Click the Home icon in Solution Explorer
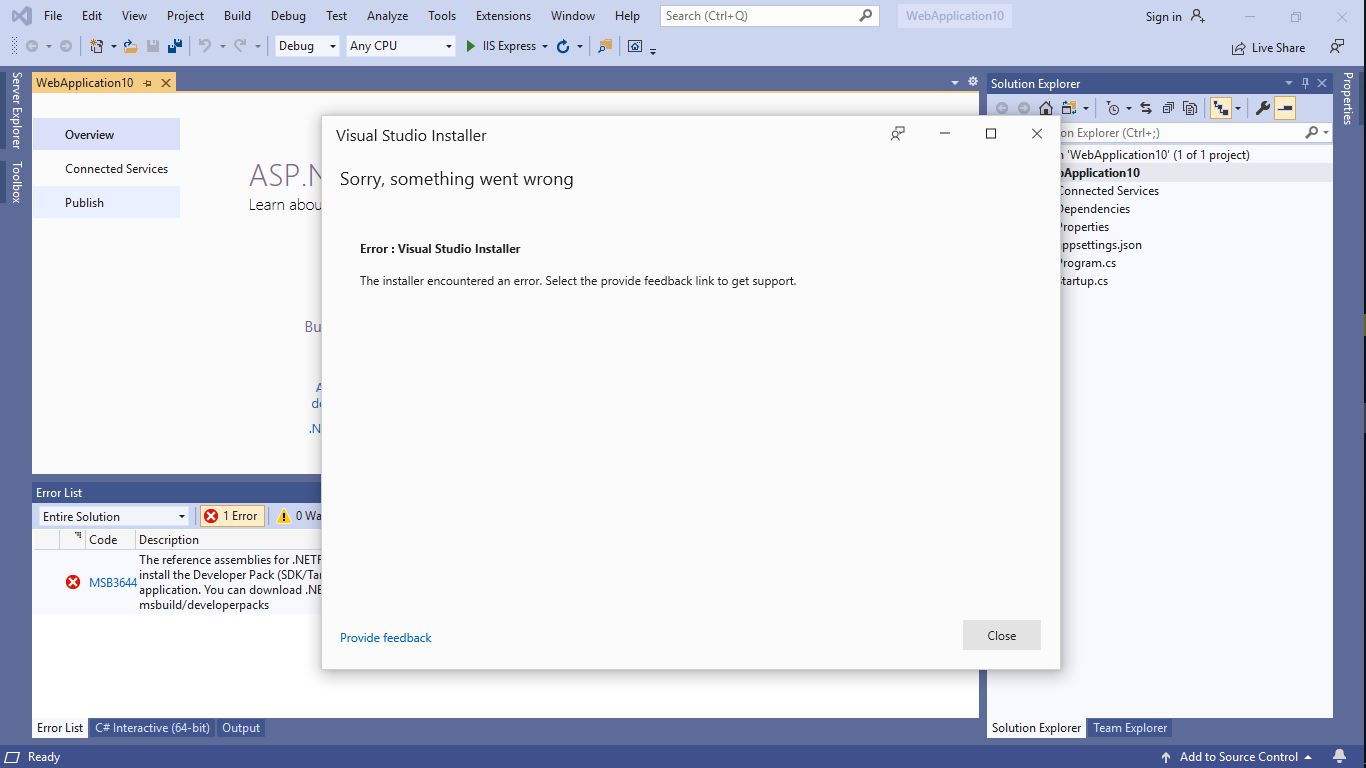 click(1045, 108)
